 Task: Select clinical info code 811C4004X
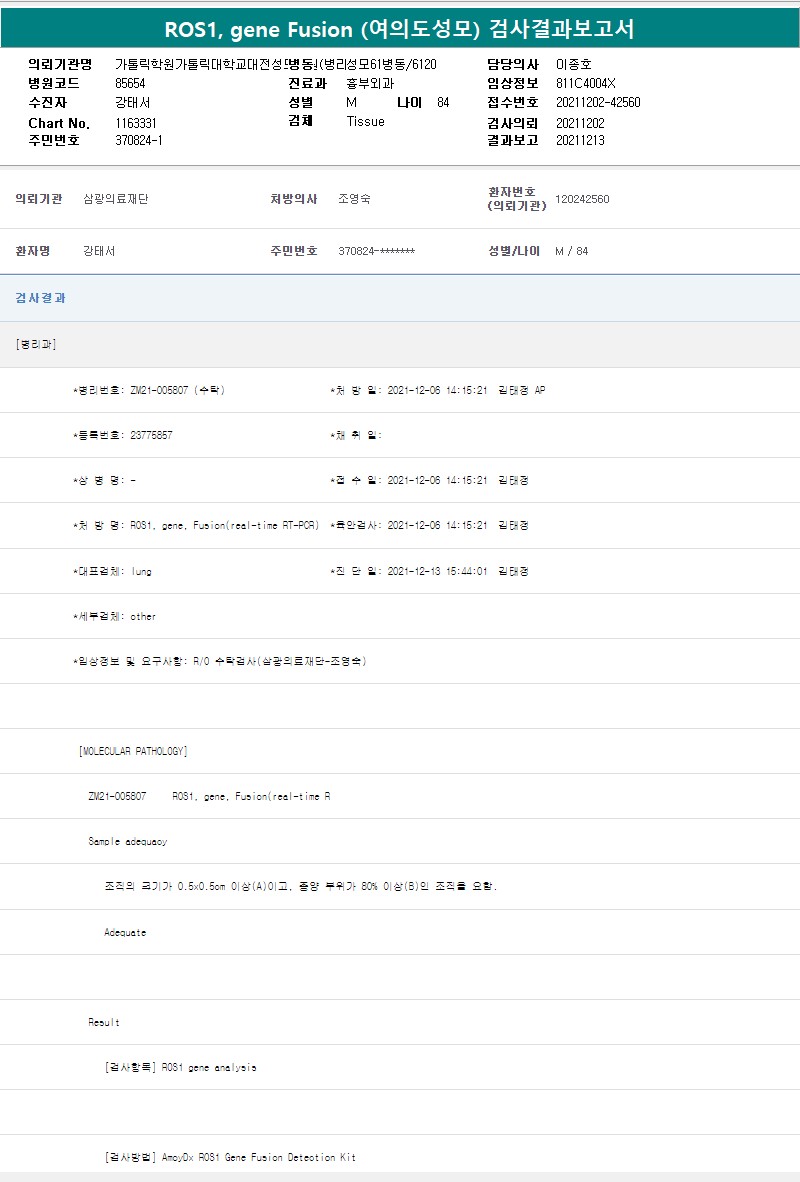click(x=586, y=84)
